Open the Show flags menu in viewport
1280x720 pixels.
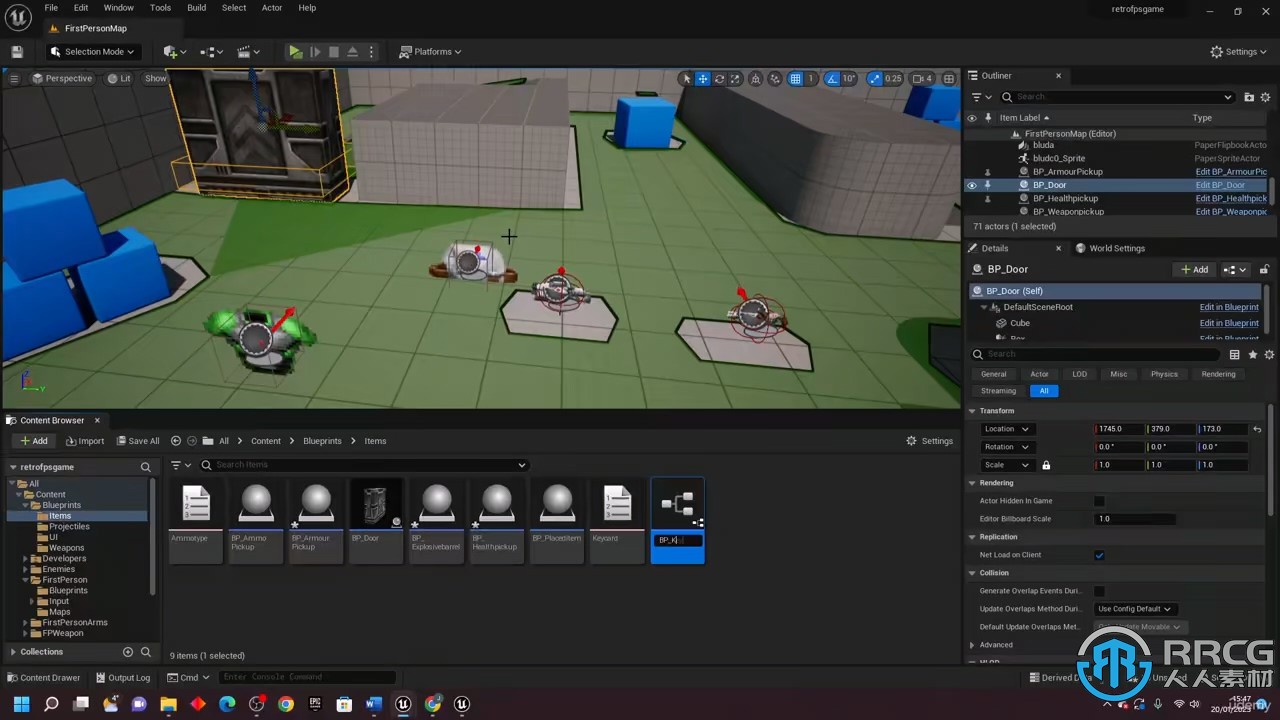point(156,78)
